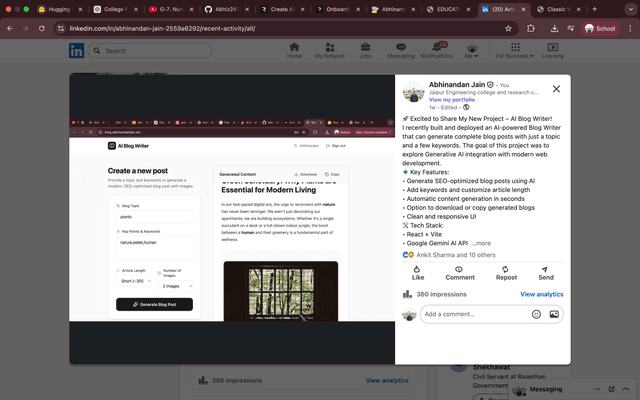This screenshot has height=400, width=640.
Task: Switch to the College tab
Action: click(115, 9)
